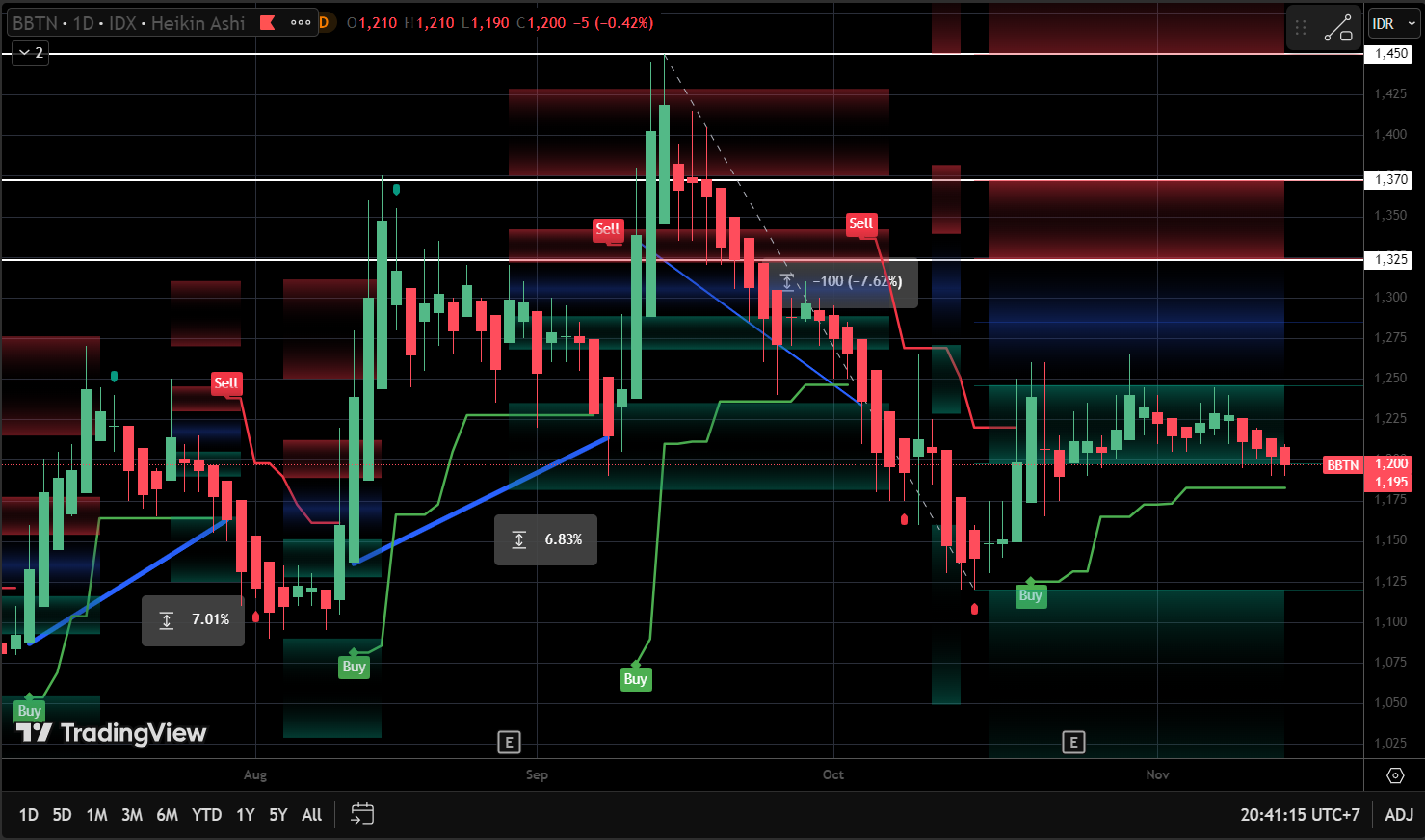Select the trend line drawing tool
Screen dimensions: 1425x840
[1338, 28]
